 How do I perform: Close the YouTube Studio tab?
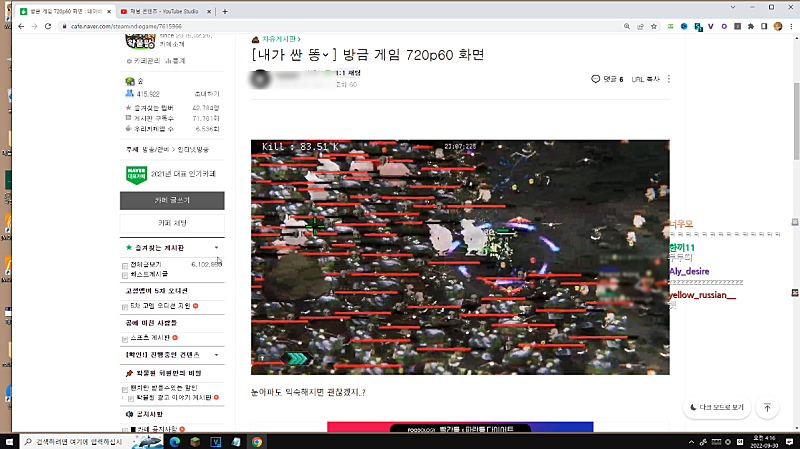[x=209, y=11]
